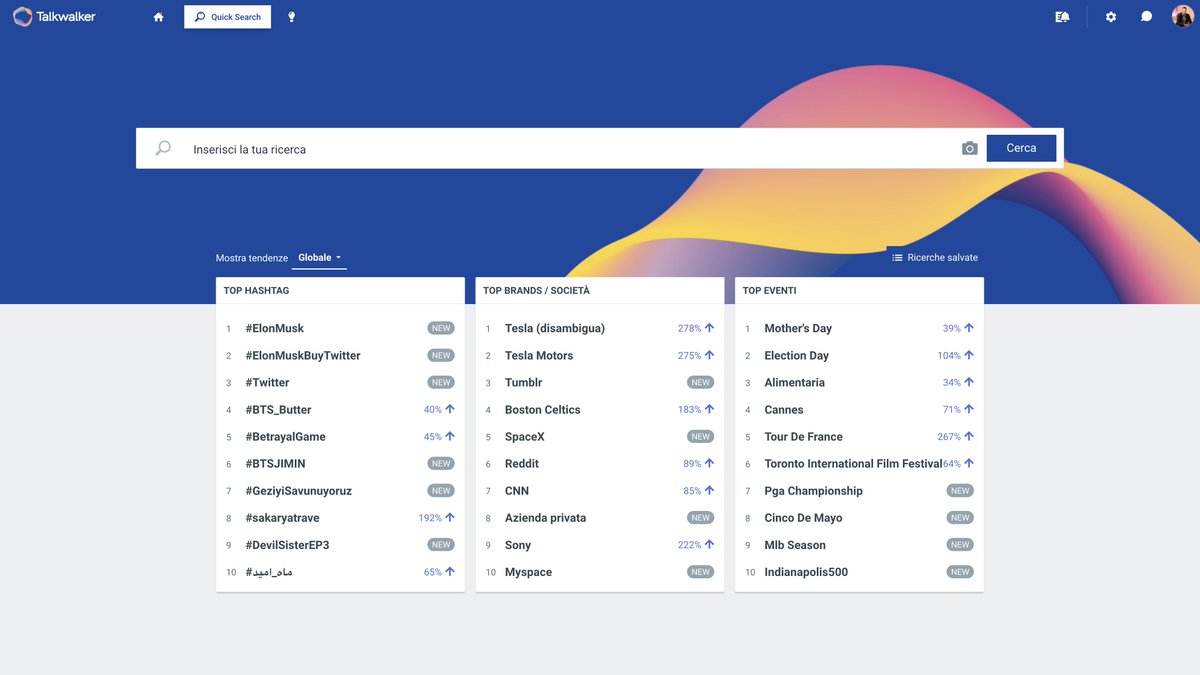
Task: Click the TOP BRANDS / SOCIETÀ header
Action: (537, 291)
